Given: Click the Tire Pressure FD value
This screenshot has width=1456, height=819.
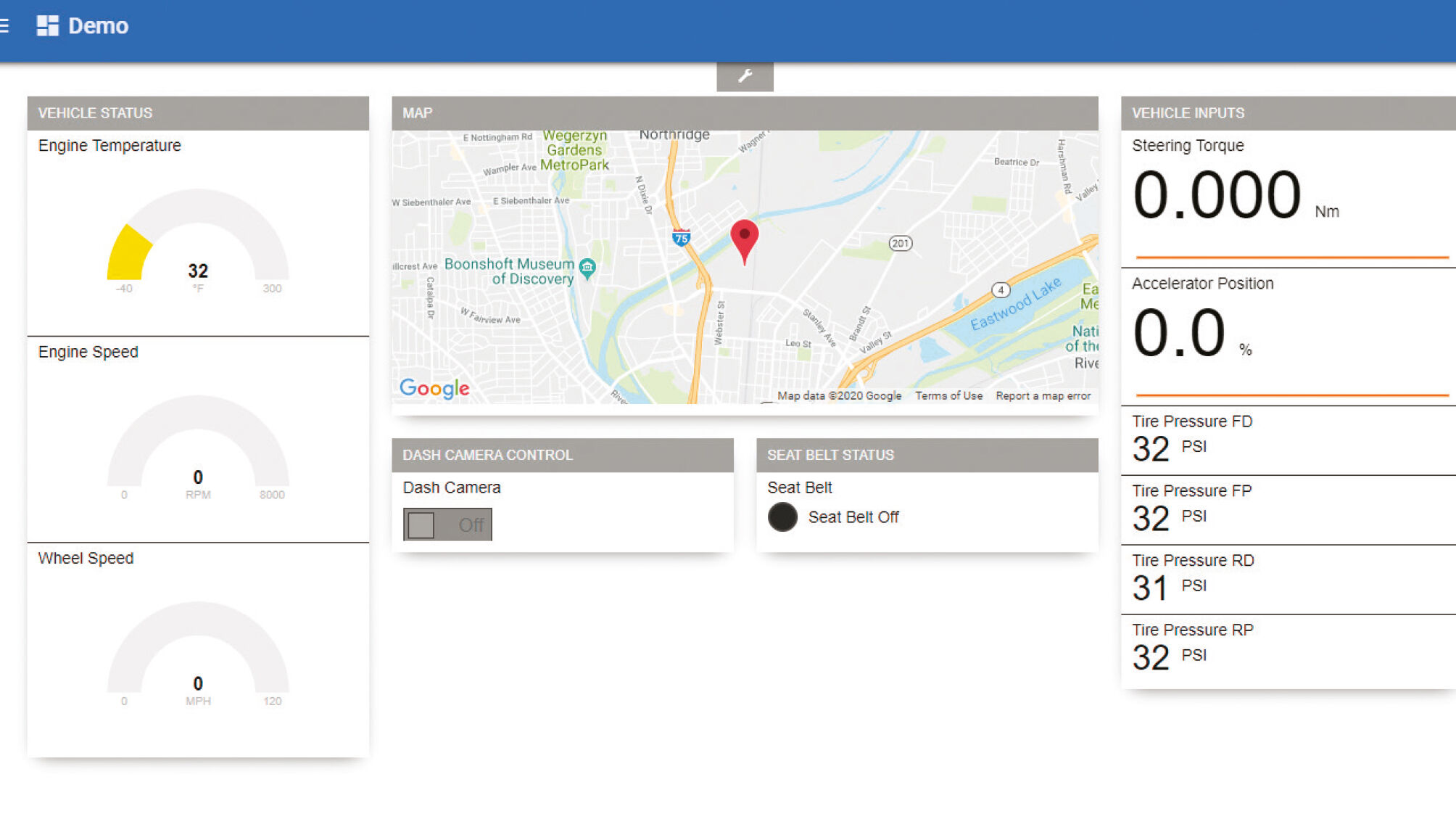Looking at the screenshot, I should [1151, 449].
